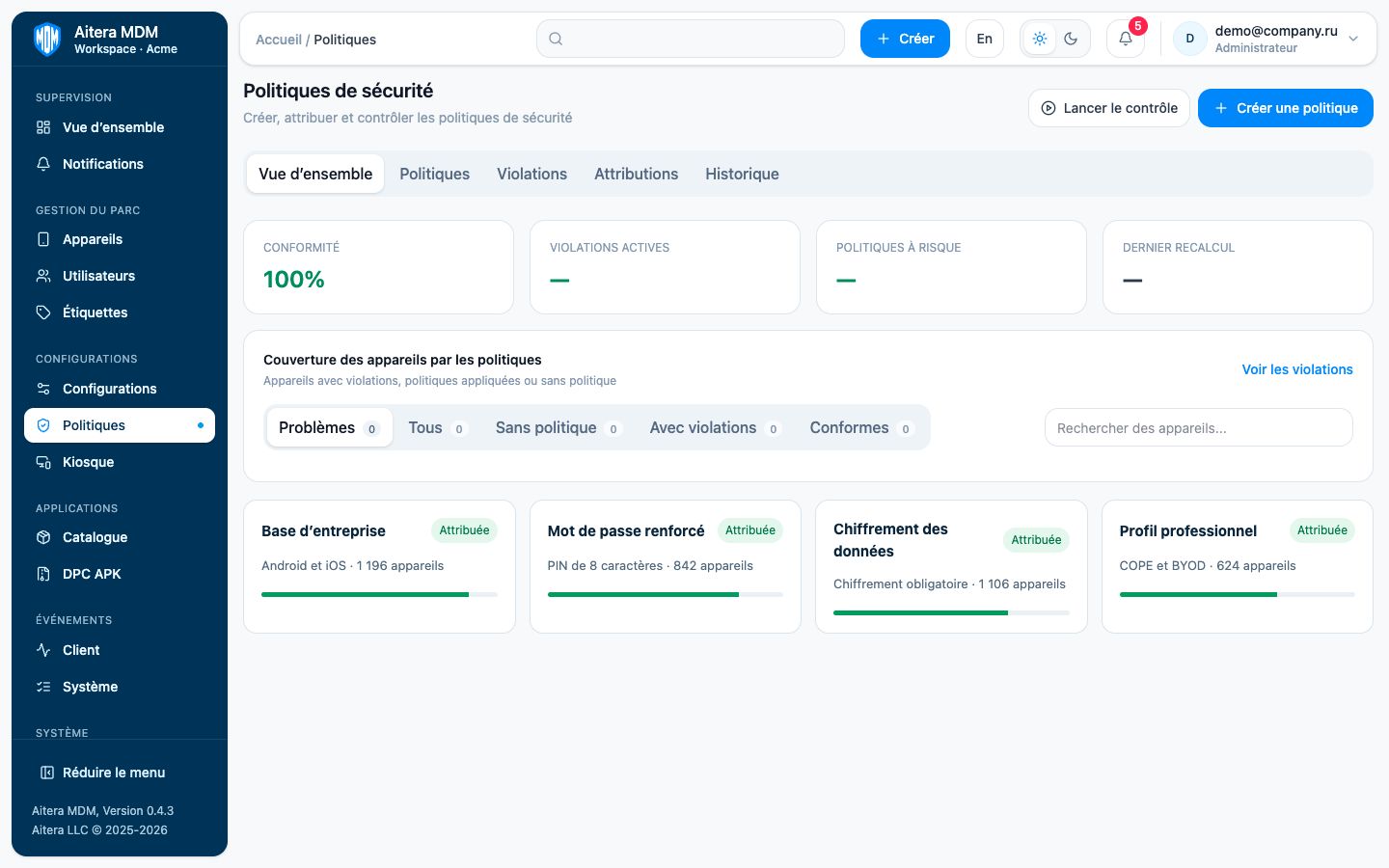Focus the Rechercher des appareils field
The height and width of the screenshot is (868, 1389).
click(x=1199, y=427)
